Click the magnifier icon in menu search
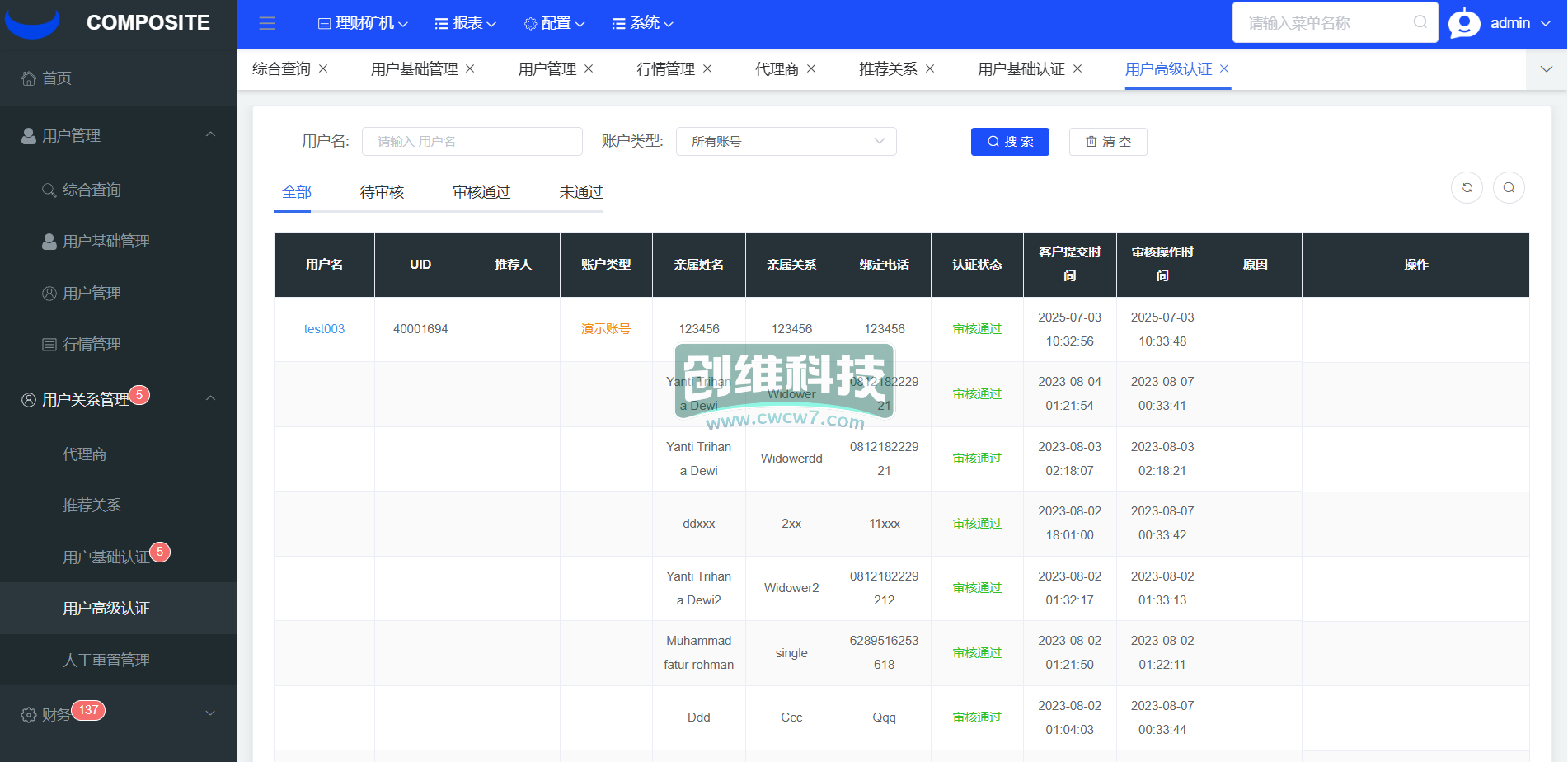 click(x=1420, y=22)
